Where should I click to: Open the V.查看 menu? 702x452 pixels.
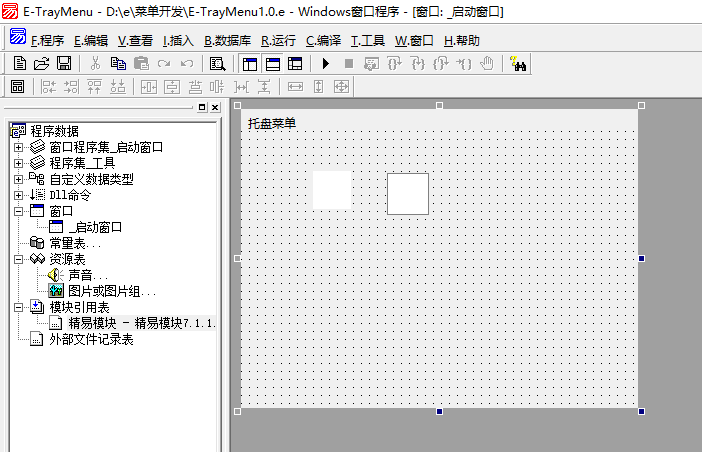tap(135, 41)
